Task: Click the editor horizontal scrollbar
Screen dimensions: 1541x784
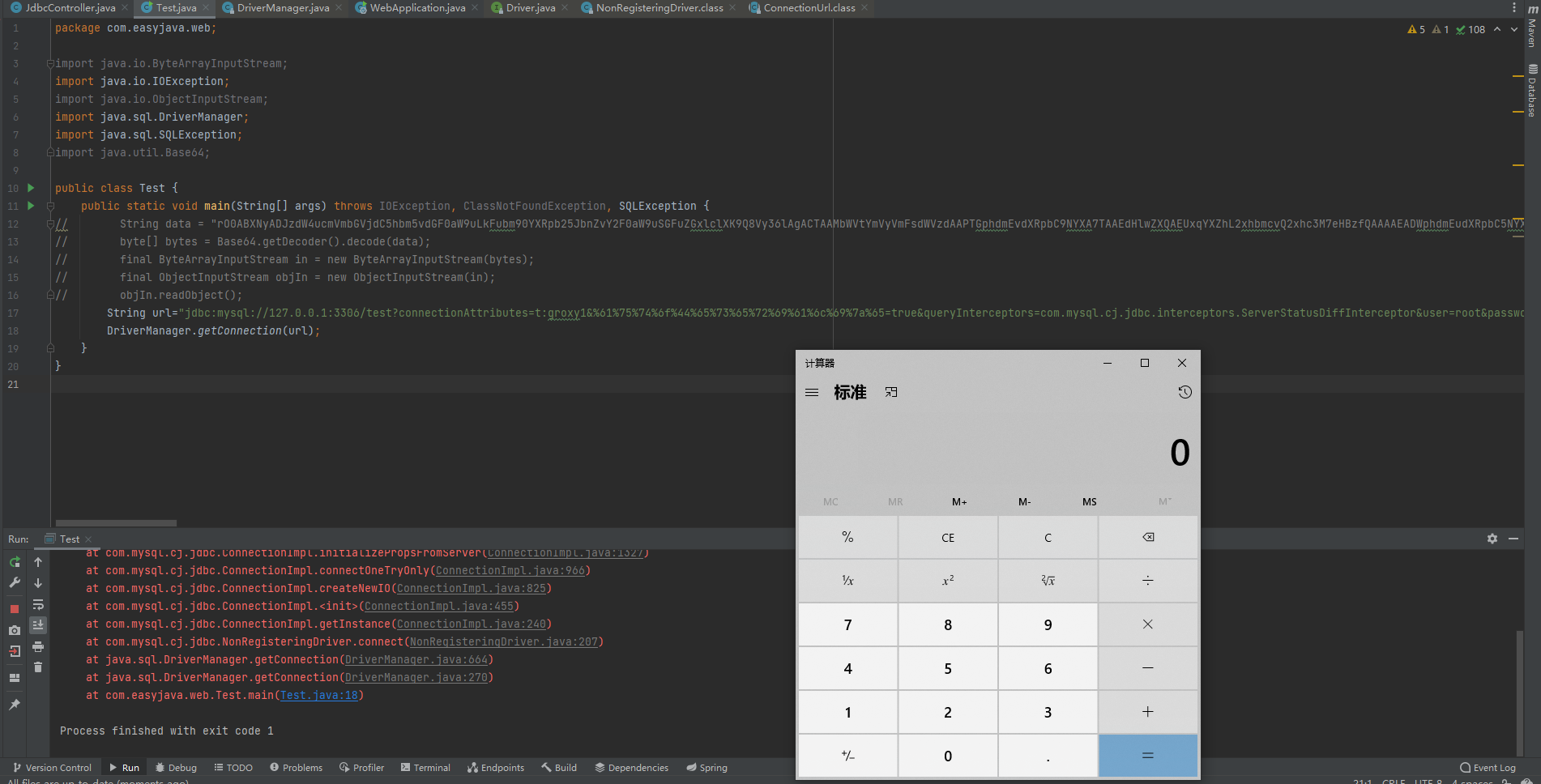Action: pos(116,523)
